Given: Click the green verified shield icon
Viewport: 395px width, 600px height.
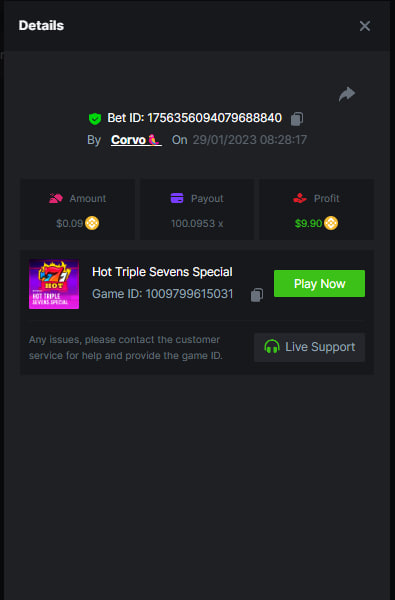Looking at the screenshot, I should (x=95, y=119).
